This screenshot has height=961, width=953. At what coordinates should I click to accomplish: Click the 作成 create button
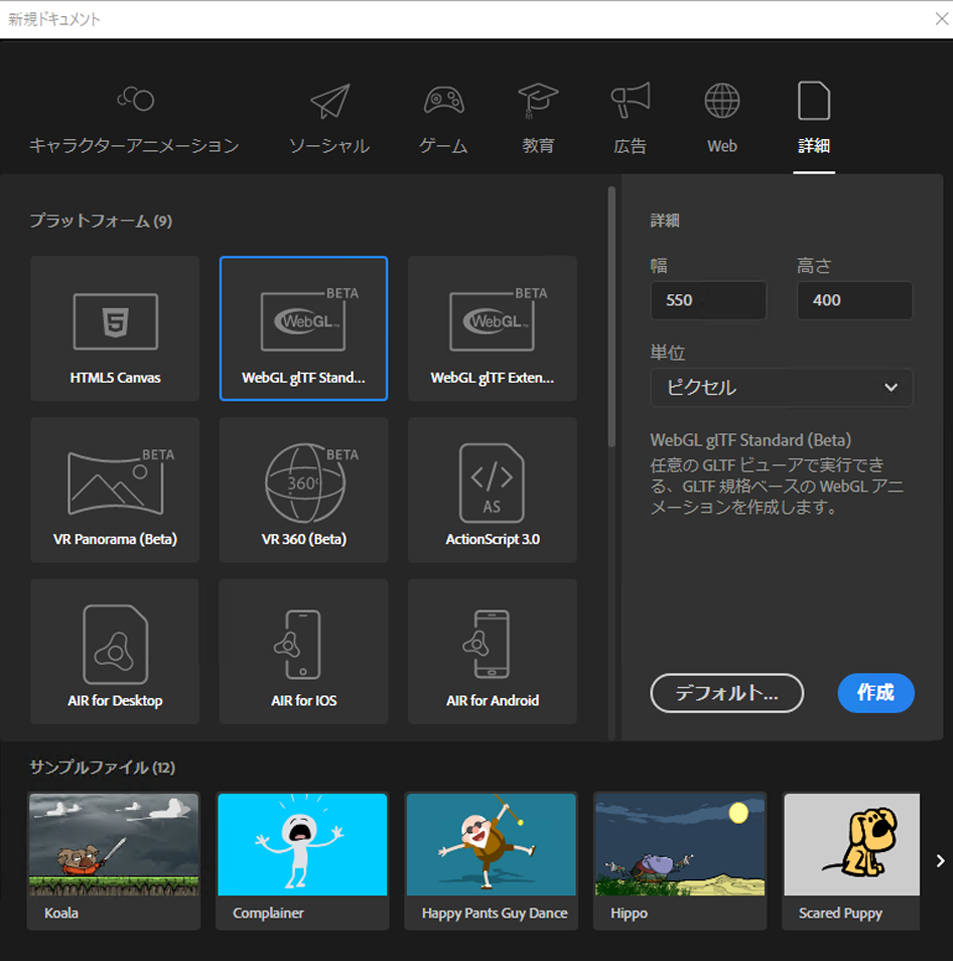click(x=875, y=693)
